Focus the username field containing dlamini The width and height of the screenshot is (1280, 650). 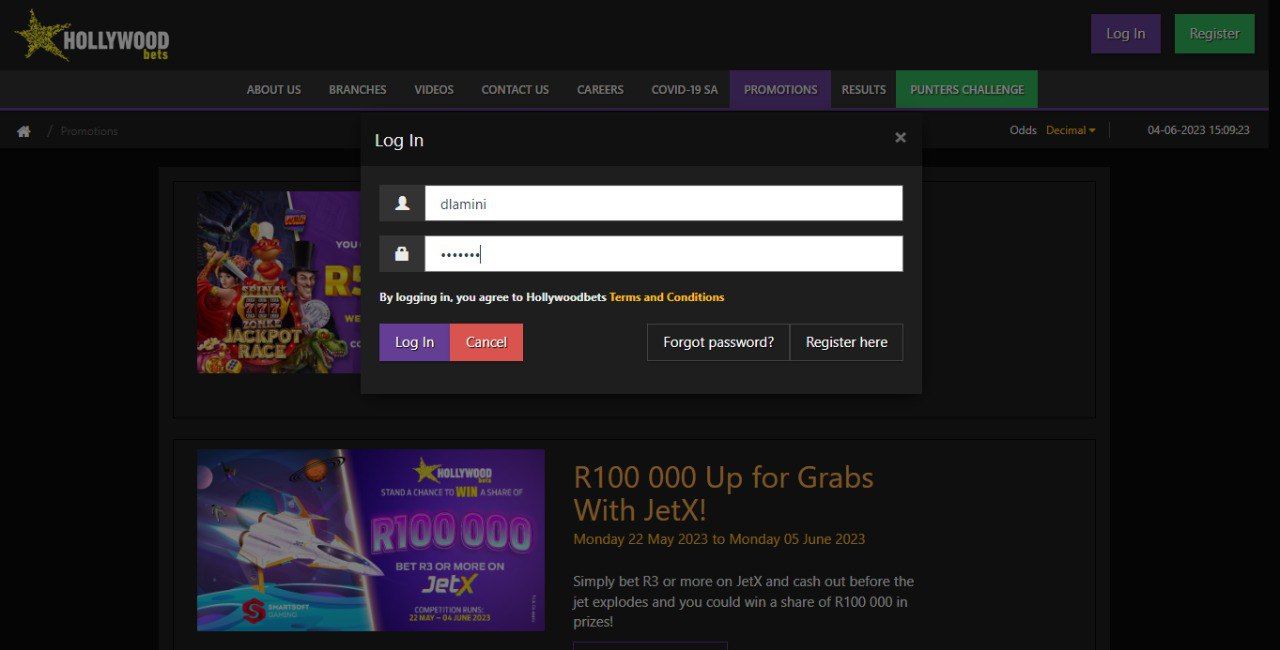pyautogui.click(x=664, y=203)
